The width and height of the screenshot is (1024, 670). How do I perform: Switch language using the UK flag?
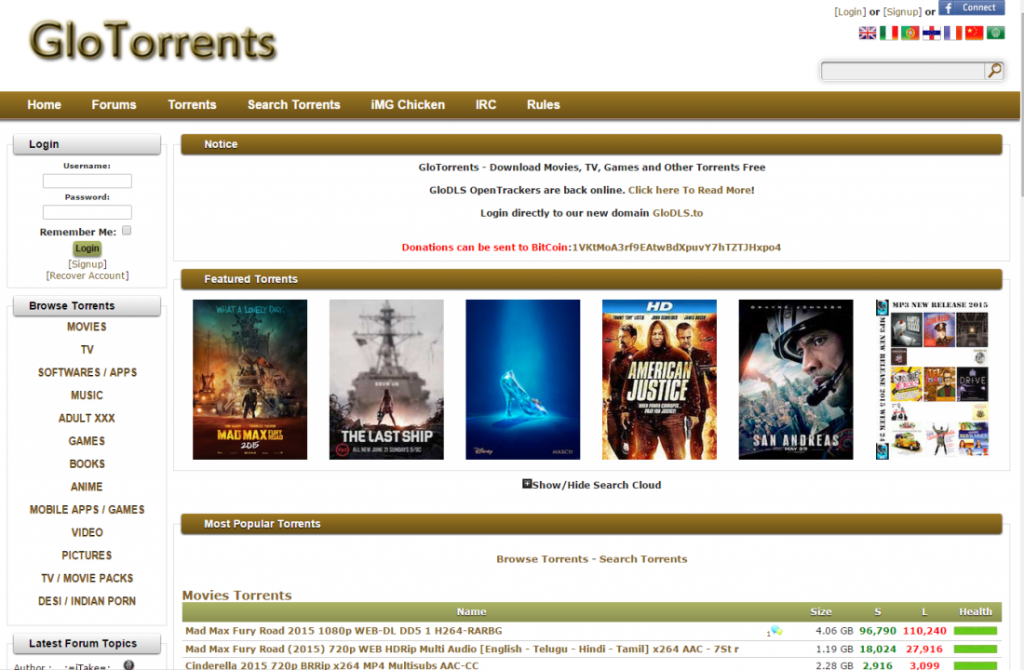(867, 33)
